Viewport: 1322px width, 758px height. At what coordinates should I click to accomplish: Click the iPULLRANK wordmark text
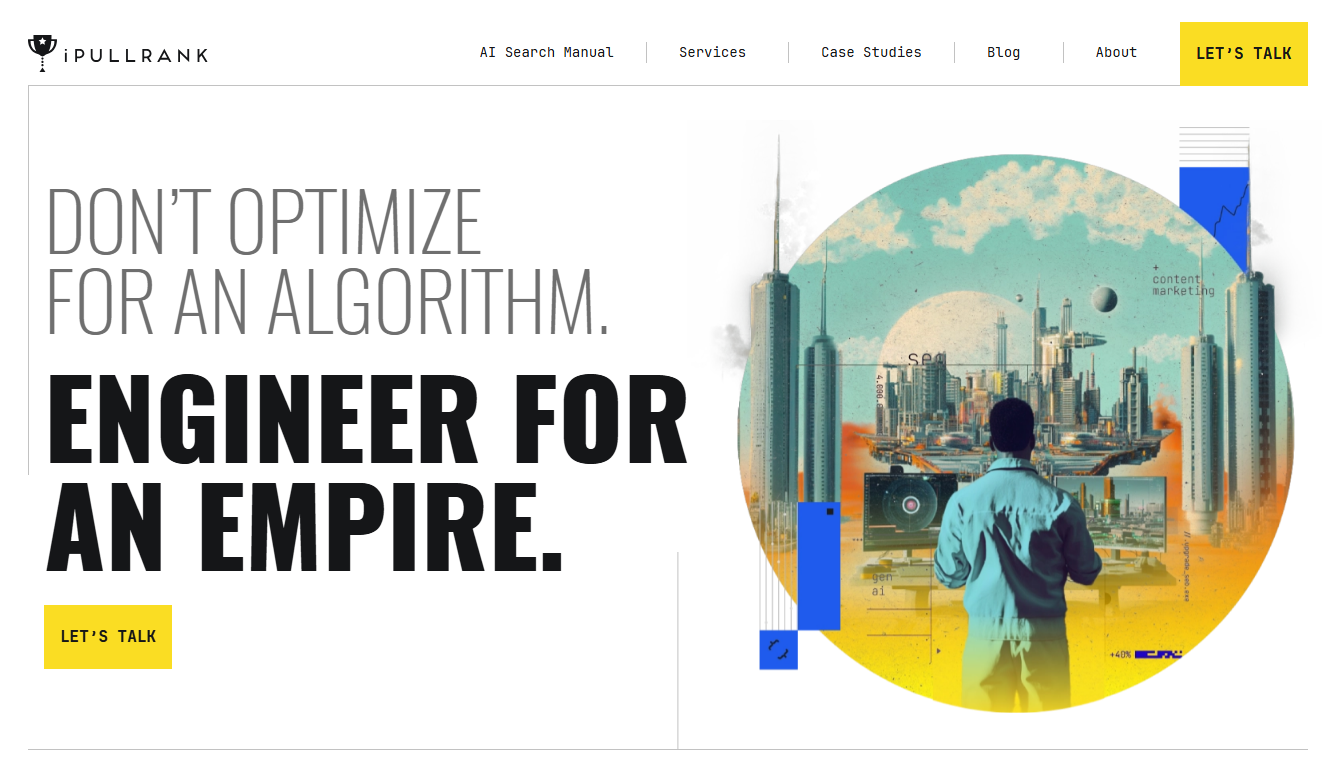tap(135, 55)
